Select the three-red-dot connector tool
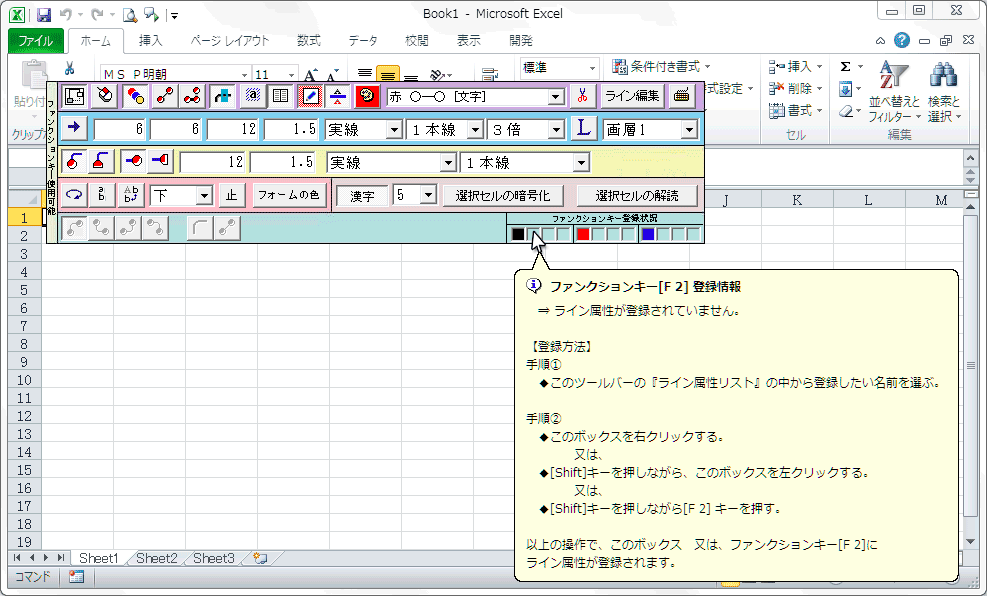Viewport: 987px width, 596px height. tap(192, 96)
